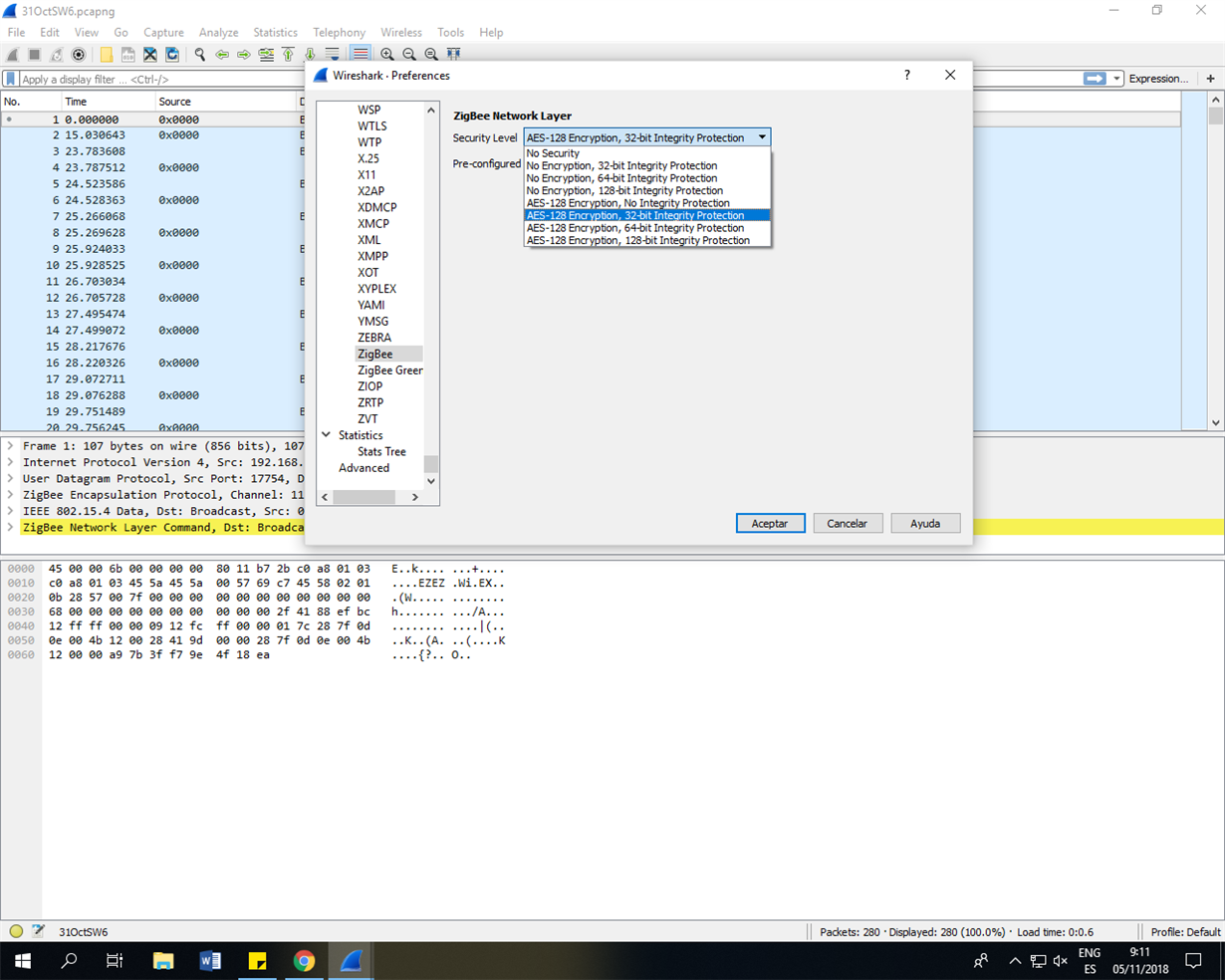Open capture file properties status icon

pos(38,932)
